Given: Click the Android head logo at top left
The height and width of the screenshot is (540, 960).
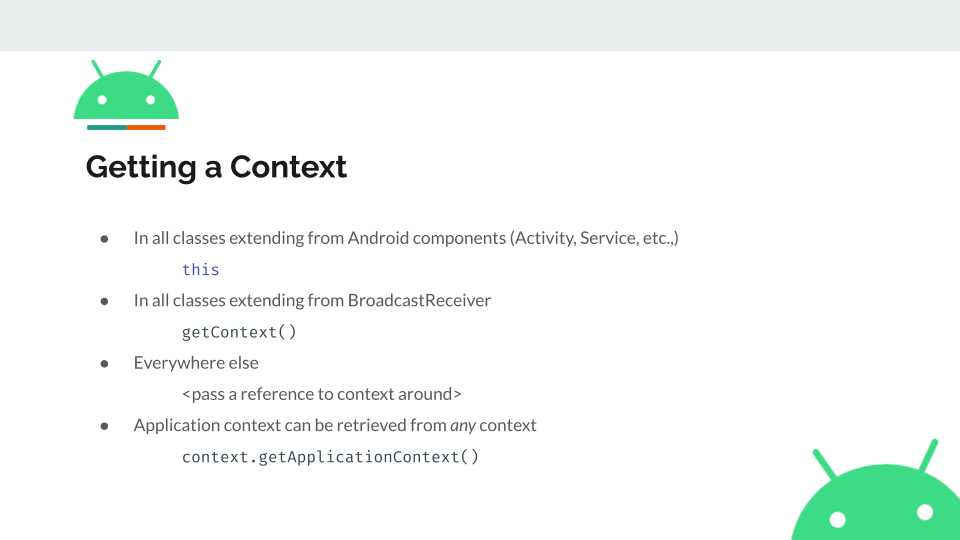Looking at the screenshot, I should tap(126, 90).
